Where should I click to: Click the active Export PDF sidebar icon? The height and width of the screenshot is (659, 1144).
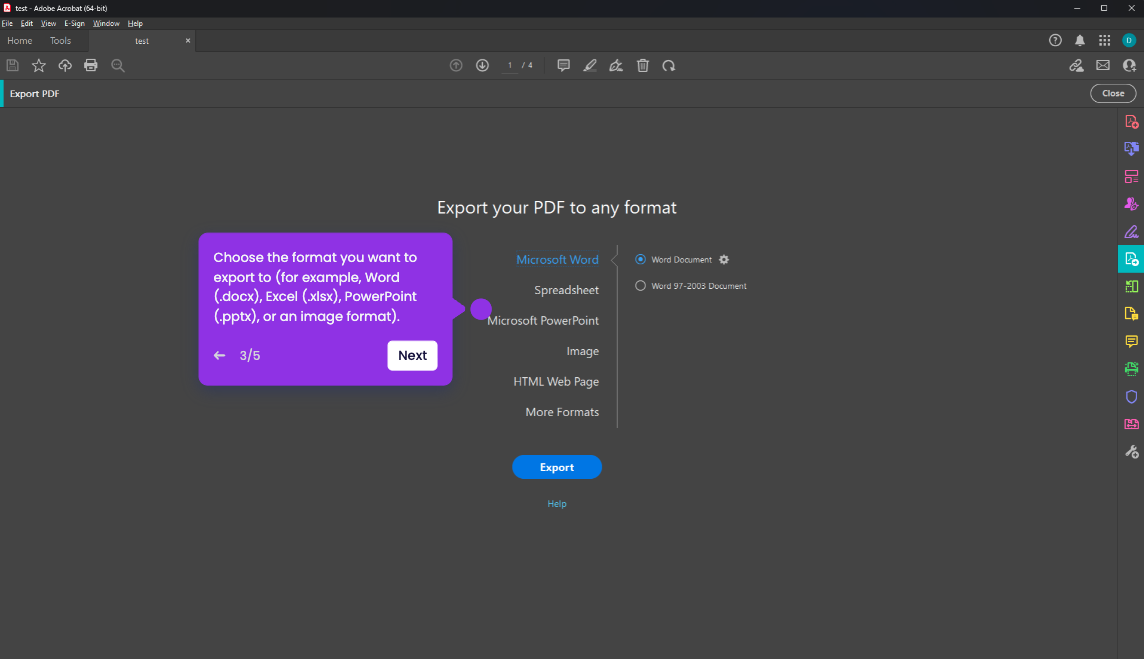pos(1131,259)
